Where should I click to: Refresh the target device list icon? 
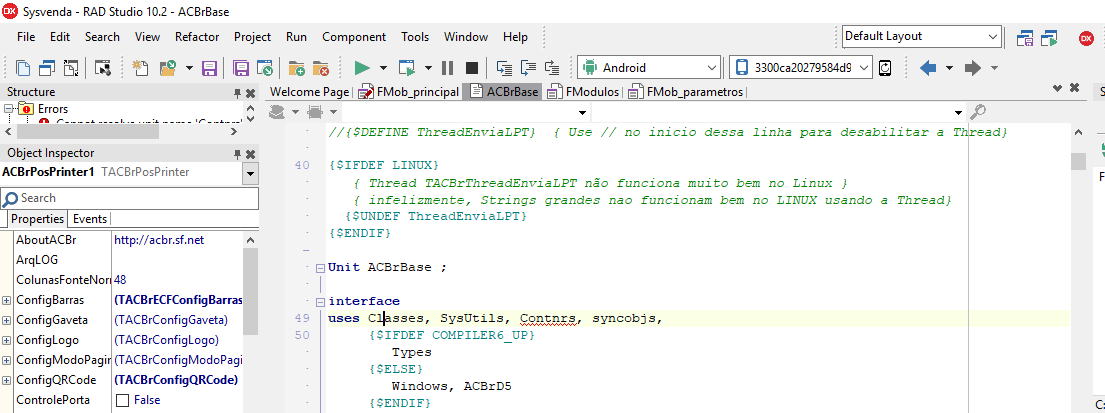(x=886, y=68)
